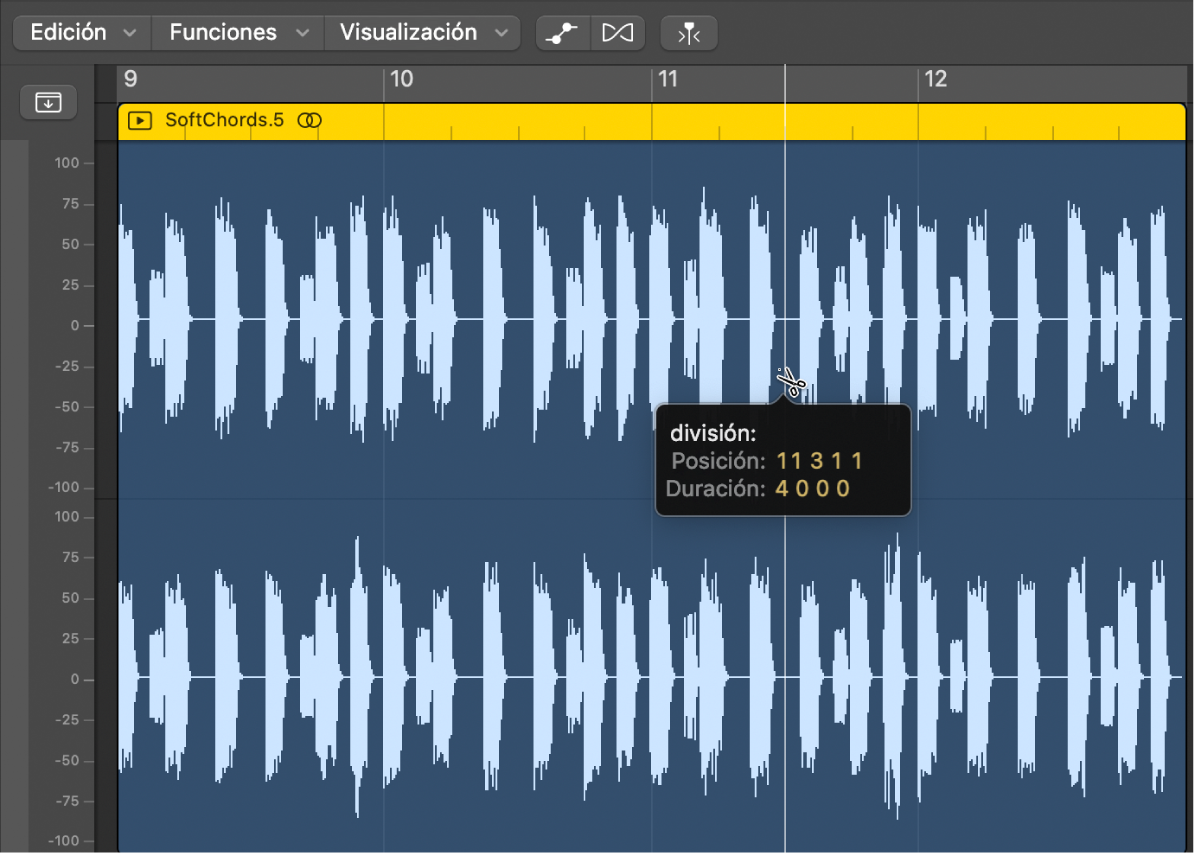Open the Edición menu
This screenshot has height=854, width=1194.
(82, 33)
